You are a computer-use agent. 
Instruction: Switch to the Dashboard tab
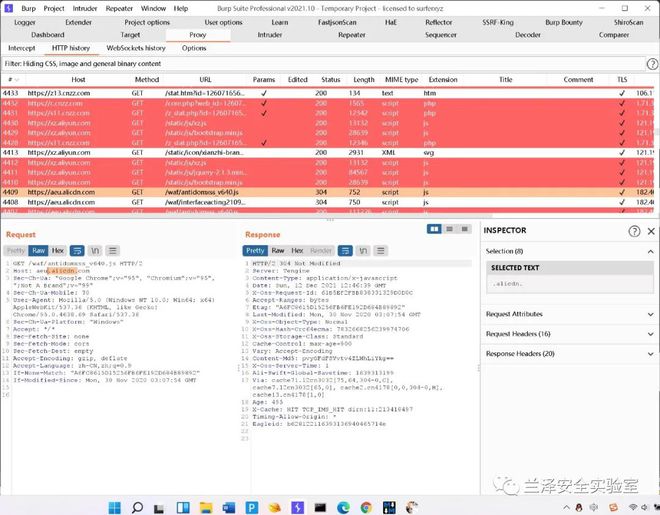48,35
